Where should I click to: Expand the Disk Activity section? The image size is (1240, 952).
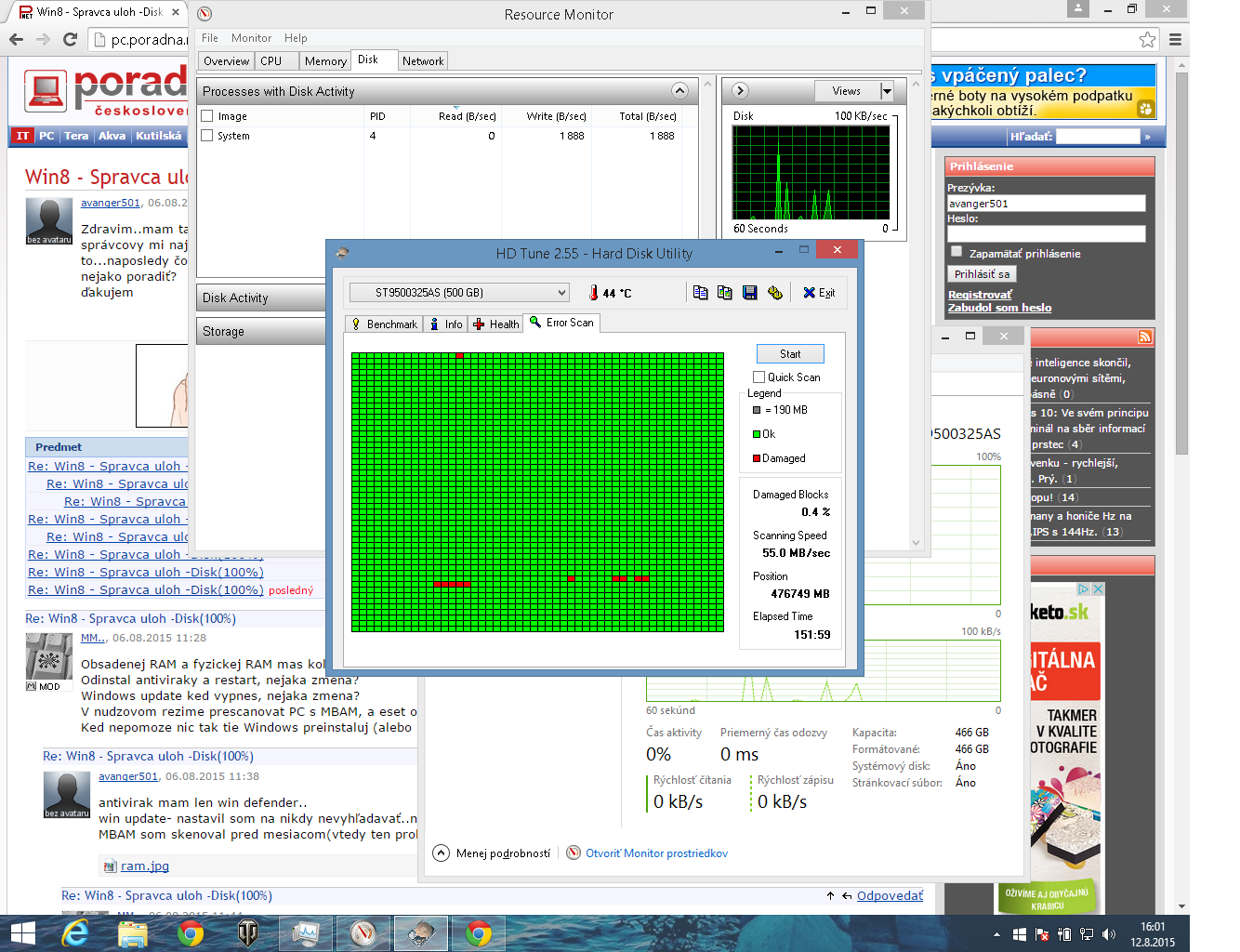[261, 298]
